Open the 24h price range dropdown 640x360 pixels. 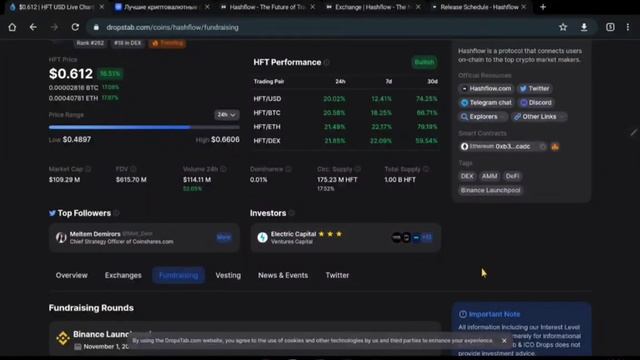point(226,115)
